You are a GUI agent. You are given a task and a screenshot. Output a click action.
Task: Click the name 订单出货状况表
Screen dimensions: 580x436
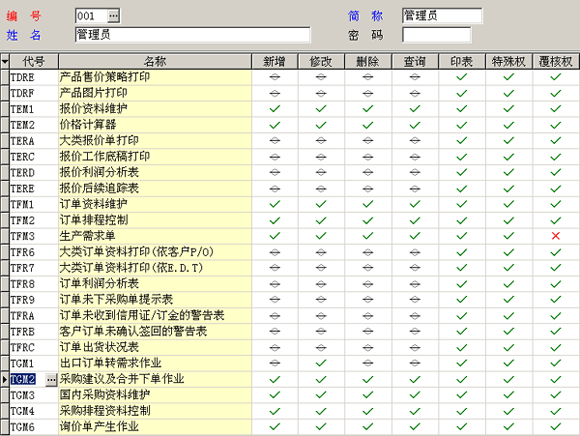(99, 347)
